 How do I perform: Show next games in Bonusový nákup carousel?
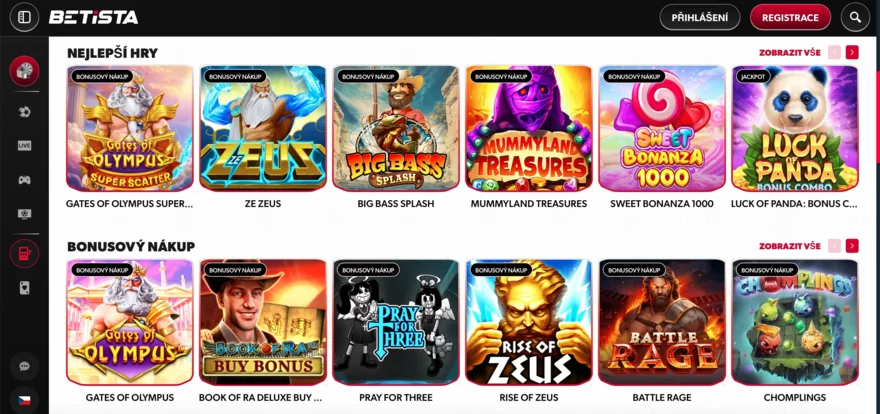coord(852,246)
